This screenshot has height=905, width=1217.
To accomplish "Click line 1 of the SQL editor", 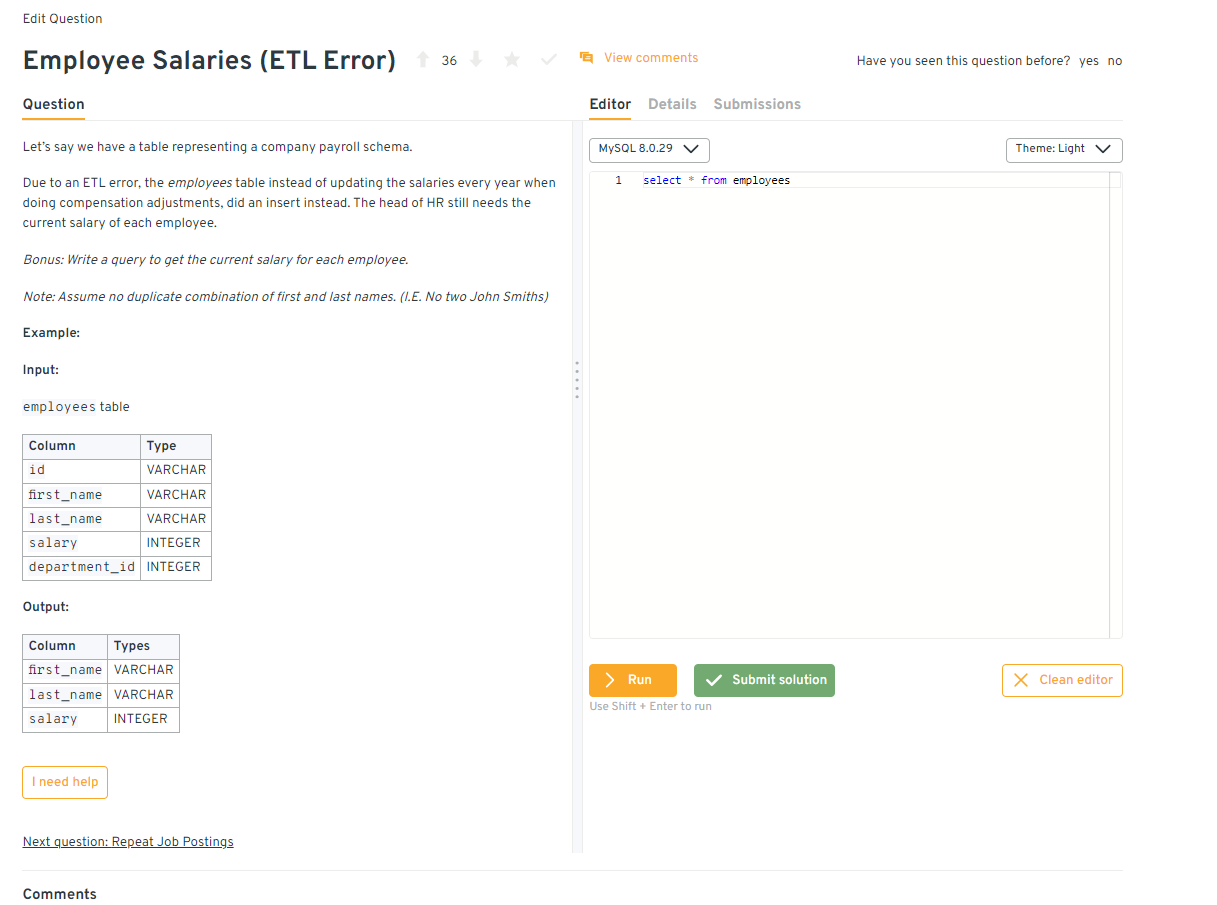I will point(720,180).
